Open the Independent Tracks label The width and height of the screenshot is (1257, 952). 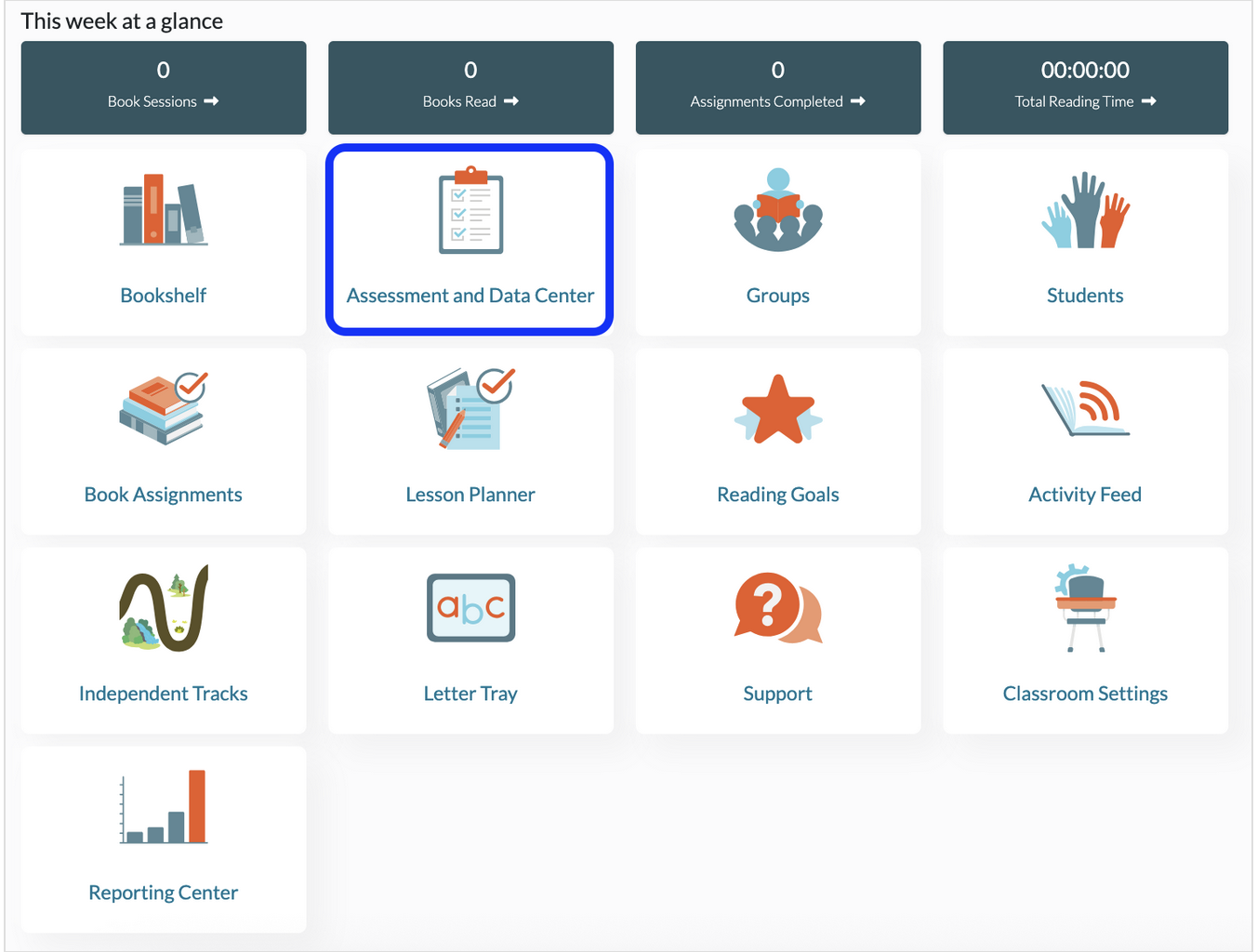pyautogui.click(x=164, y=694)
